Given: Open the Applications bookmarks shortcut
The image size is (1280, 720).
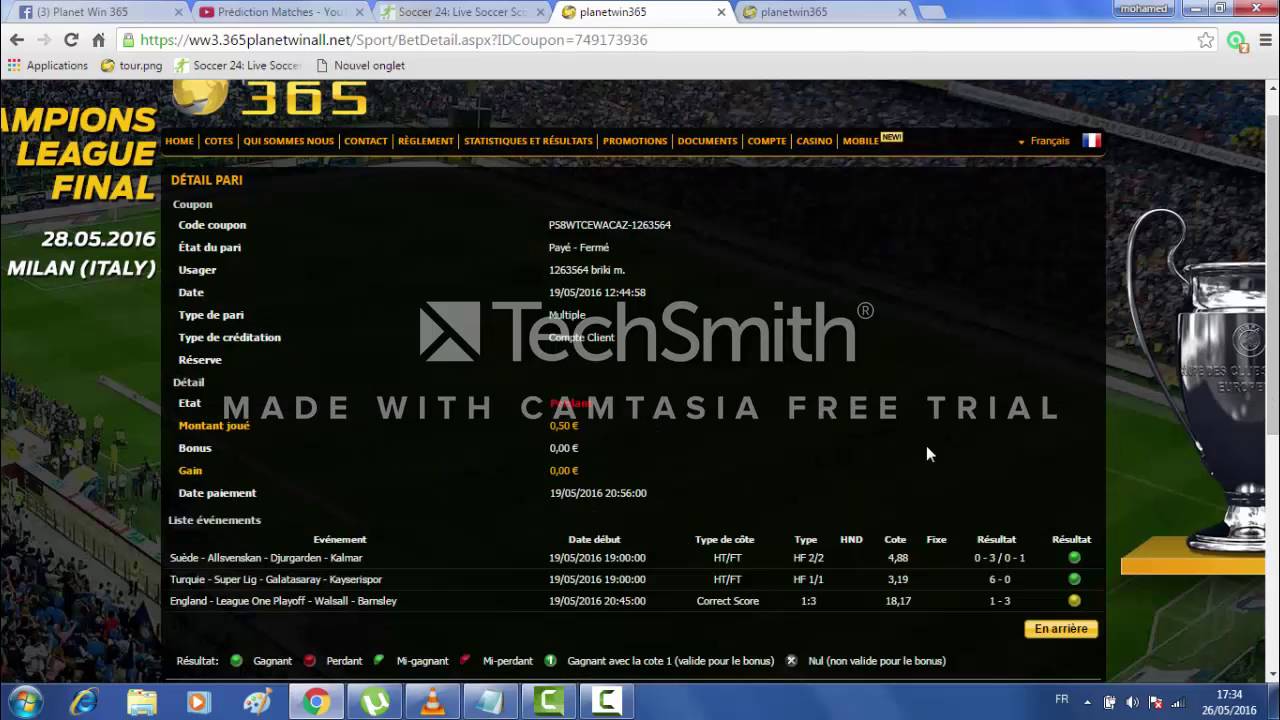Looking at the screenshot, I should [x=48, y=65].
